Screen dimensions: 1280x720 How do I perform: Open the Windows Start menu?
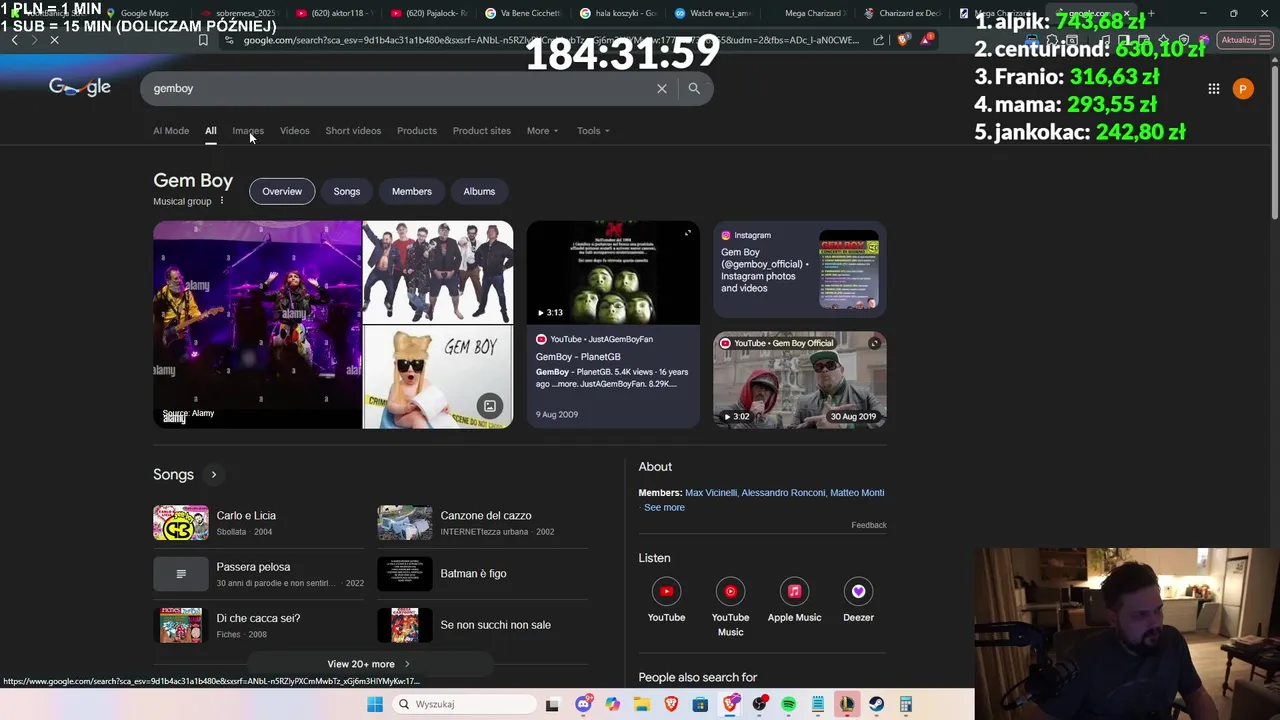pos(375,704)
